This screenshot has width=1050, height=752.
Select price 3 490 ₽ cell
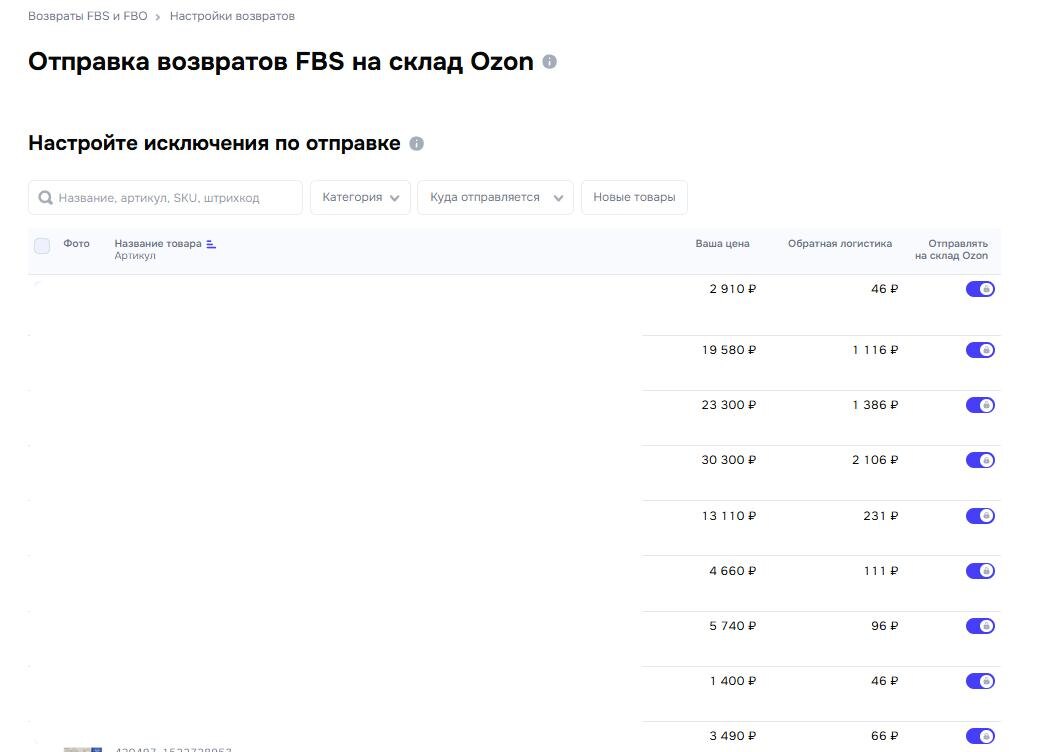[733, 736]
